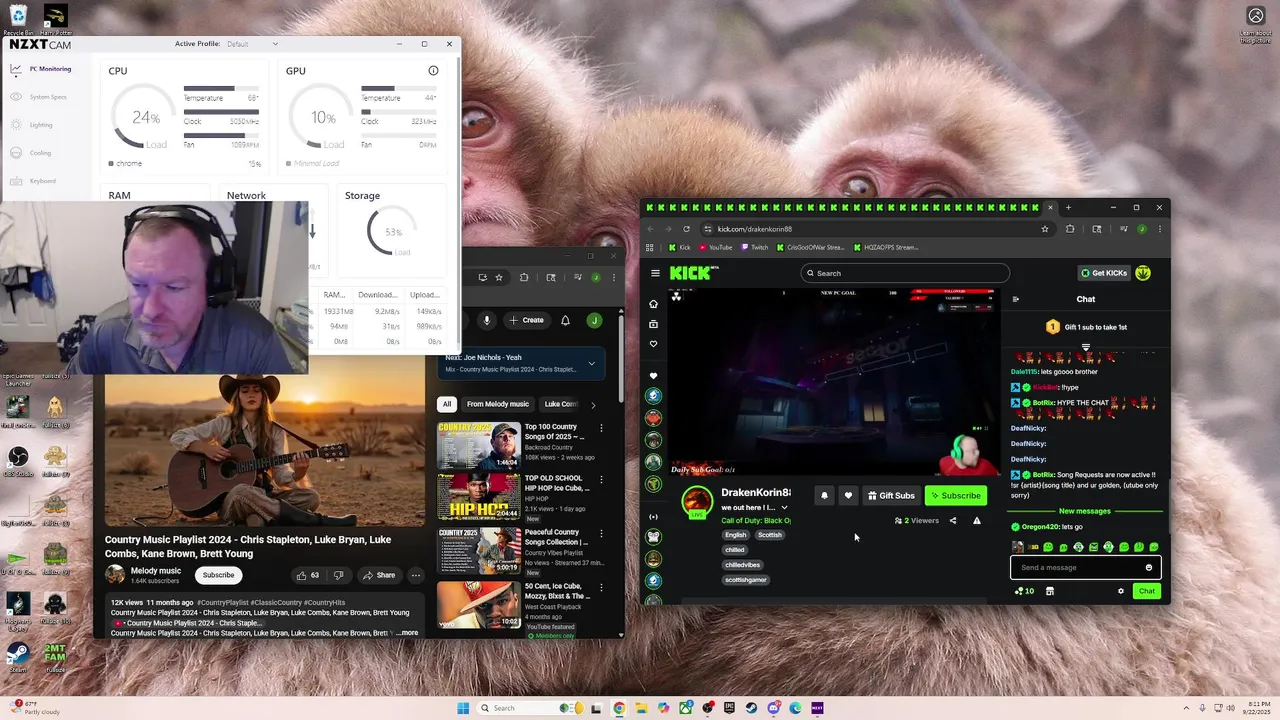
Task: Go to Kick Home from the sidebar
Action: [654, 304]
